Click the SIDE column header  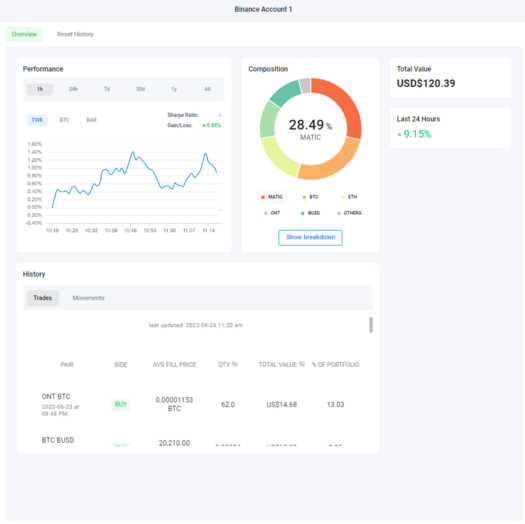click(x=121, y=364)
